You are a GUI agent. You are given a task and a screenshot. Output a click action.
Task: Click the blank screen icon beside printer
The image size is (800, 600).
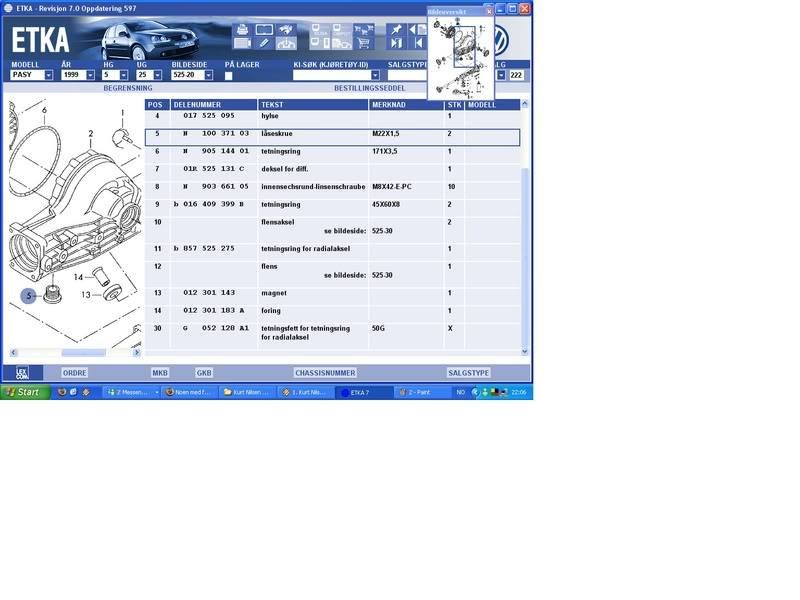click(264, 30)
